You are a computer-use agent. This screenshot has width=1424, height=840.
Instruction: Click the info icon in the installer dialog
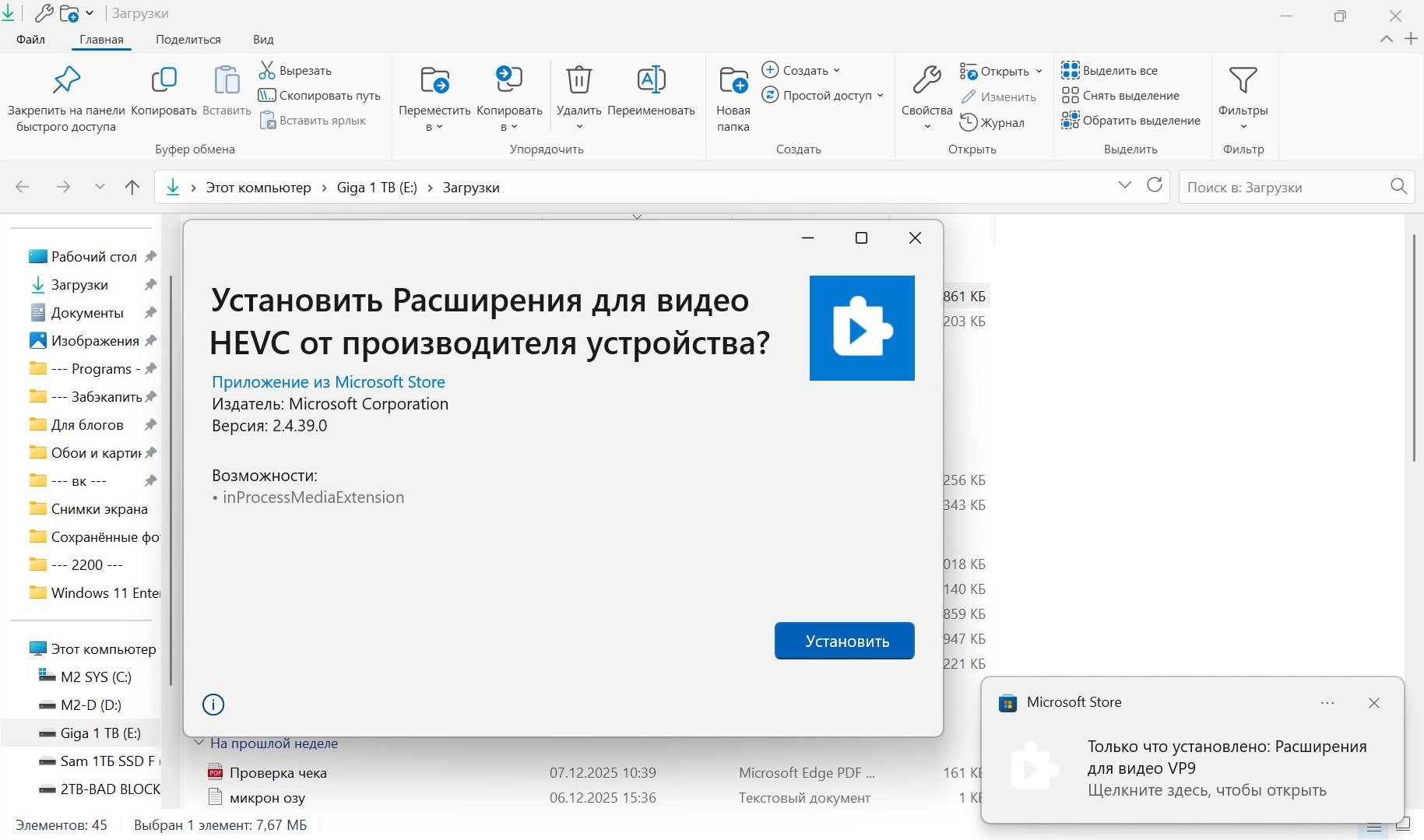(213, 705)
